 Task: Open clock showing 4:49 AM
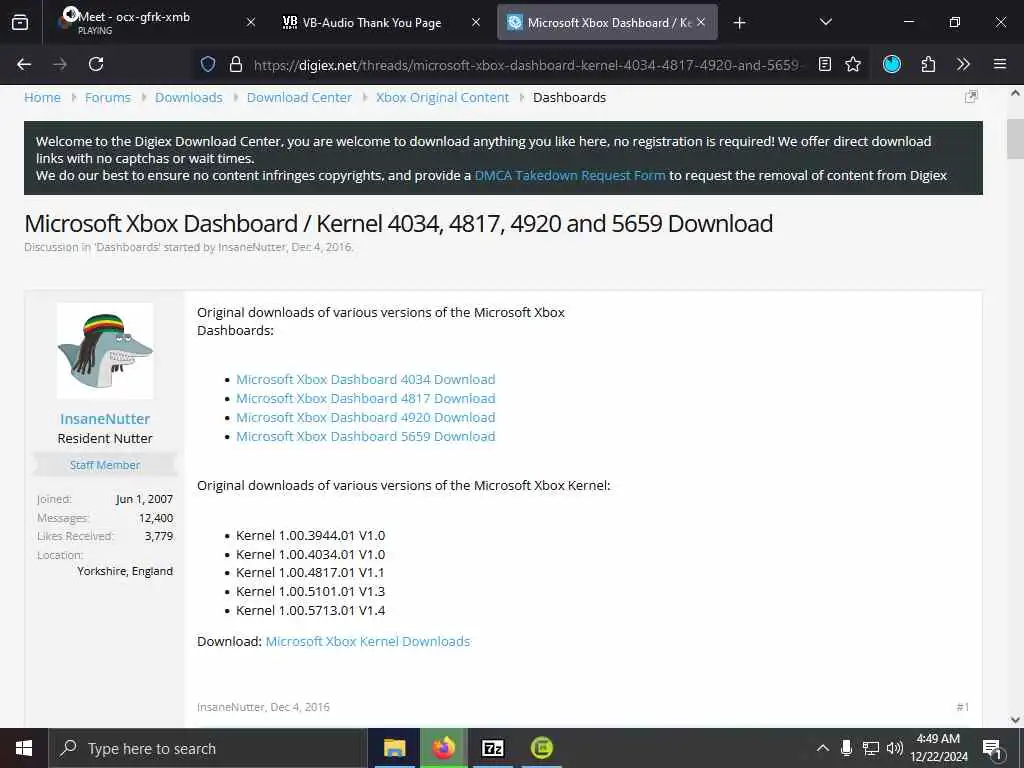pos(938,748)
